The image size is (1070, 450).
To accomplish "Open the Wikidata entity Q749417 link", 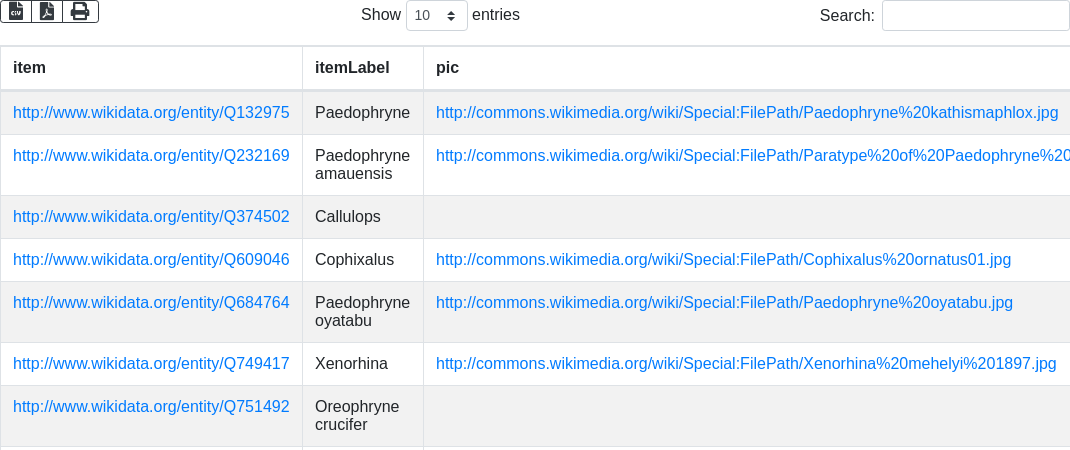I will (x=151, y=364).
